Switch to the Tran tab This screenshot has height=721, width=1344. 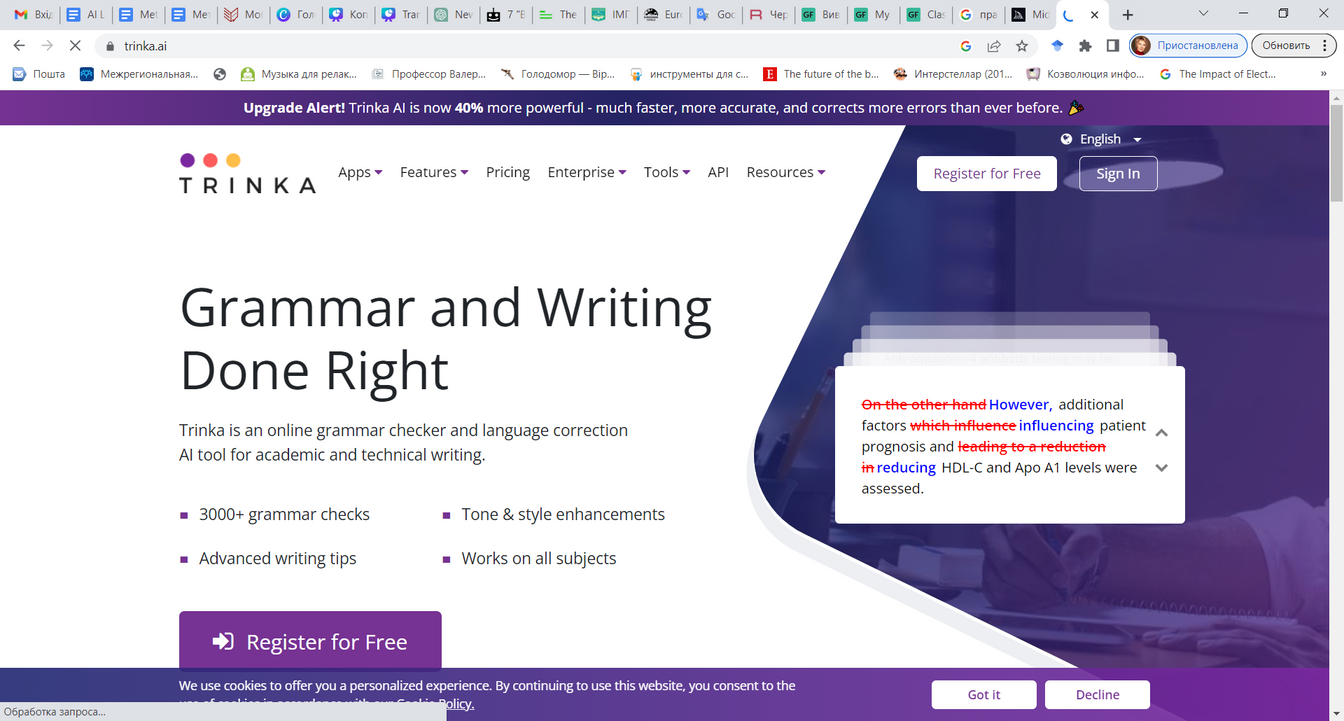click(400, 15)
